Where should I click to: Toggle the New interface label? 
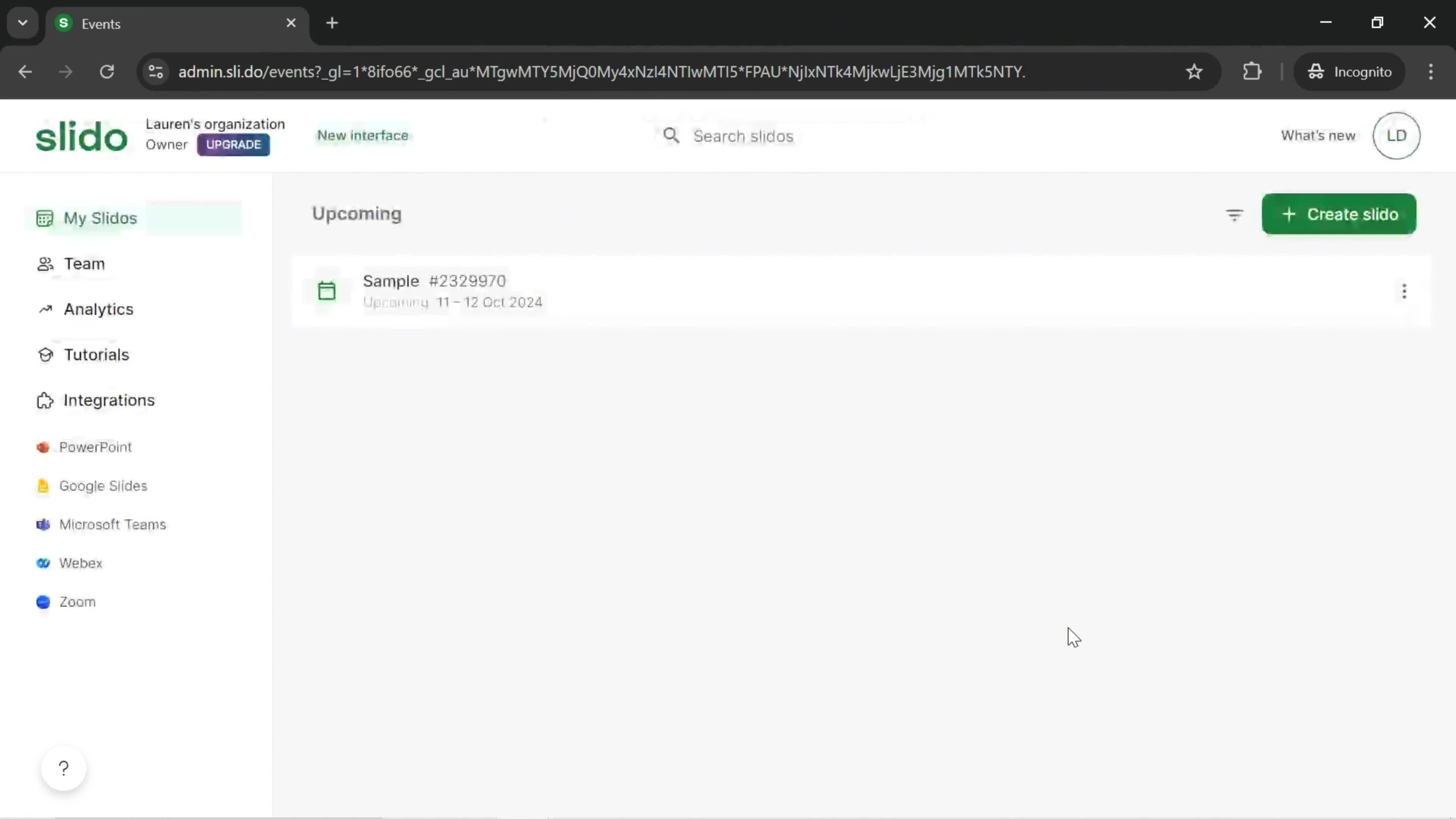(363, 135)
